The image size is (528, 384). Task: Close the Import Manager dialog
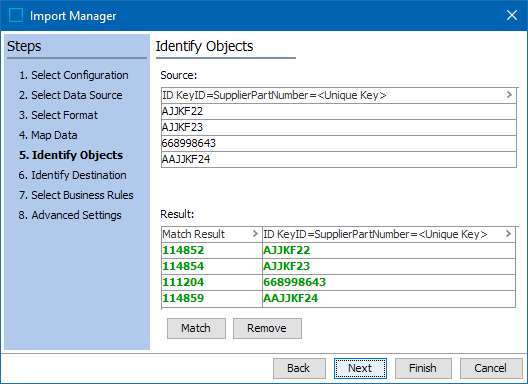point(512,15)
